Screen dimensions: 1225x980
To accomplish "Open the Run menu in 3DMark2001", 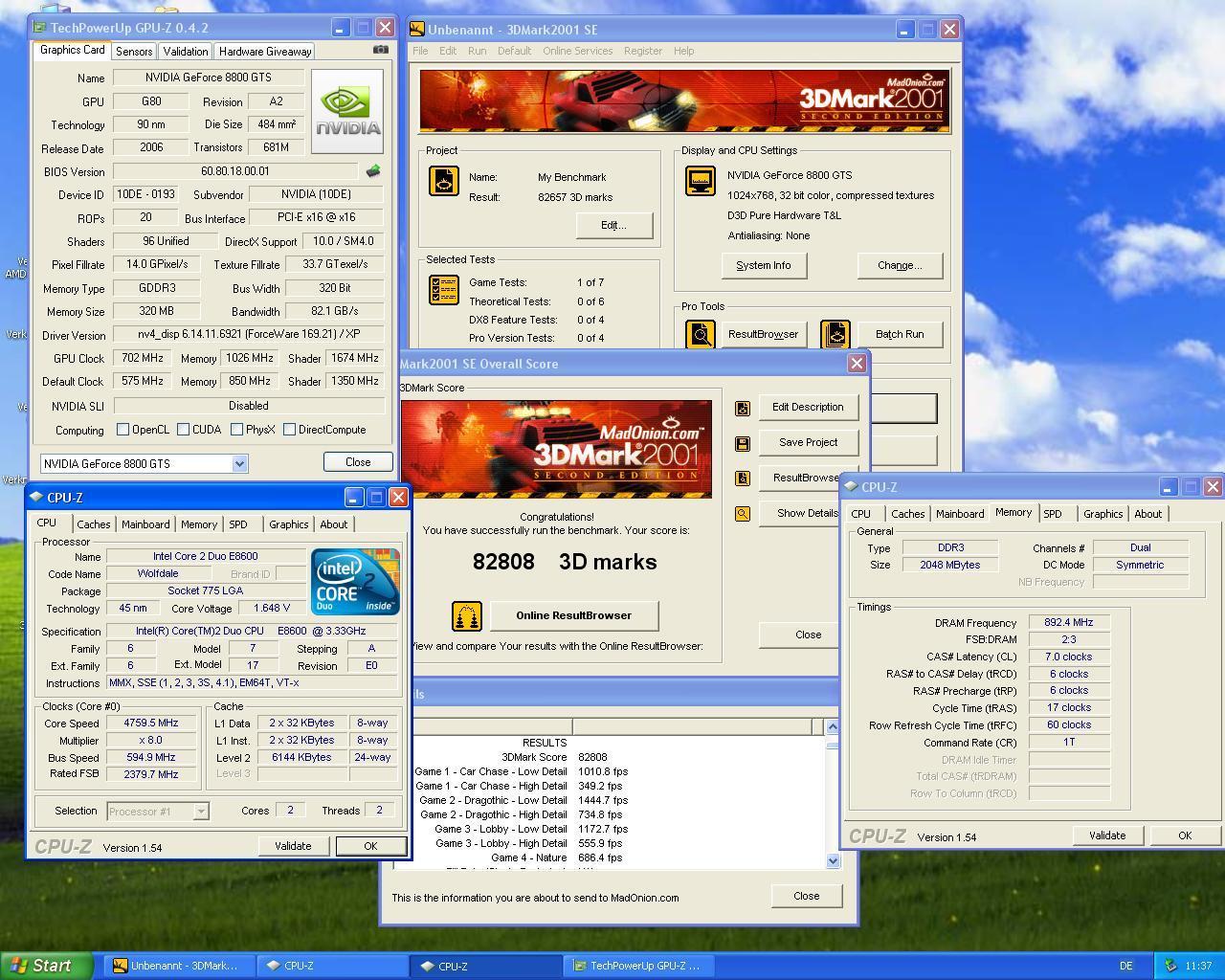I will 477,51.
